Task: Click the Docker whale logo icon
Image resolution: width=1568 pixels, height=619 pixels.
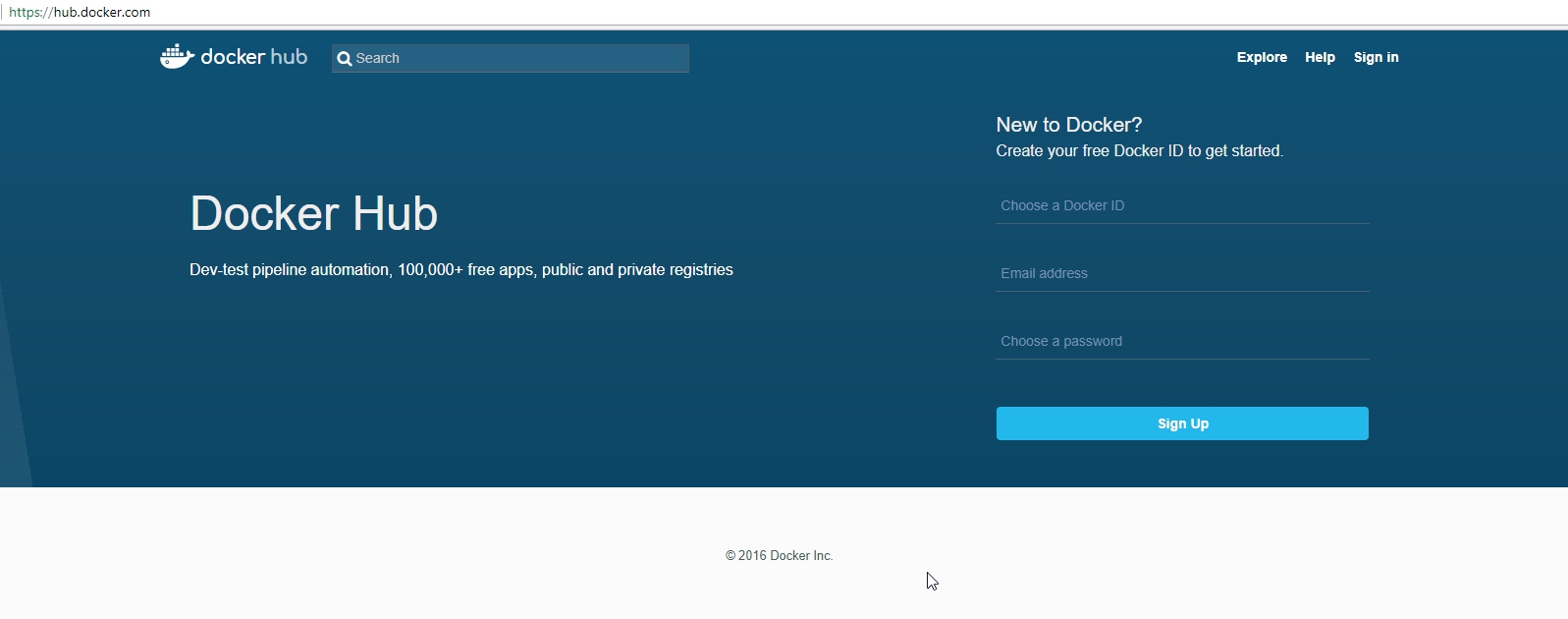Action: coord(177,56)
